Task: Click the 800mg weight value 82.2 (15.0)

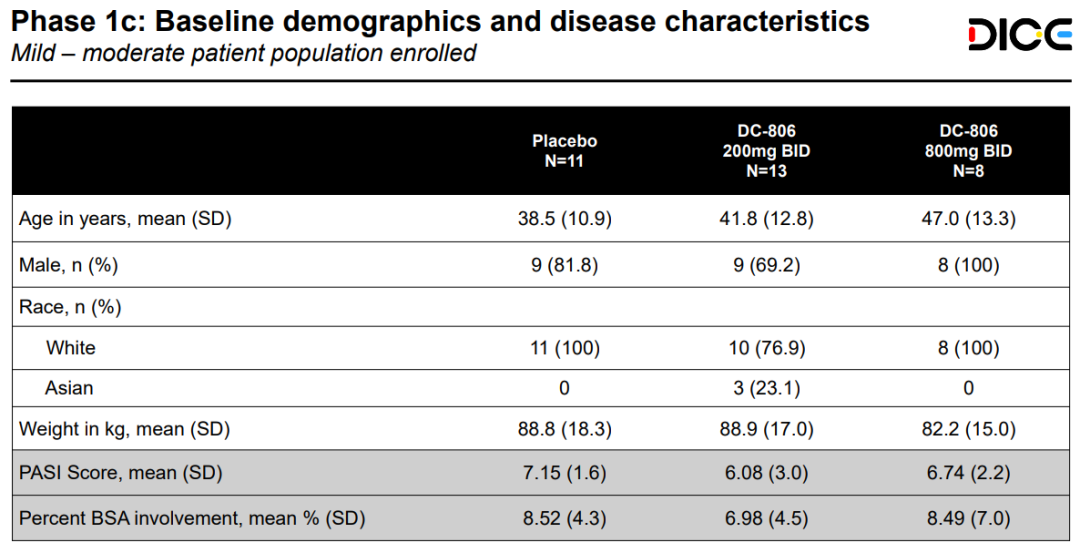Action: click(968, 429)
